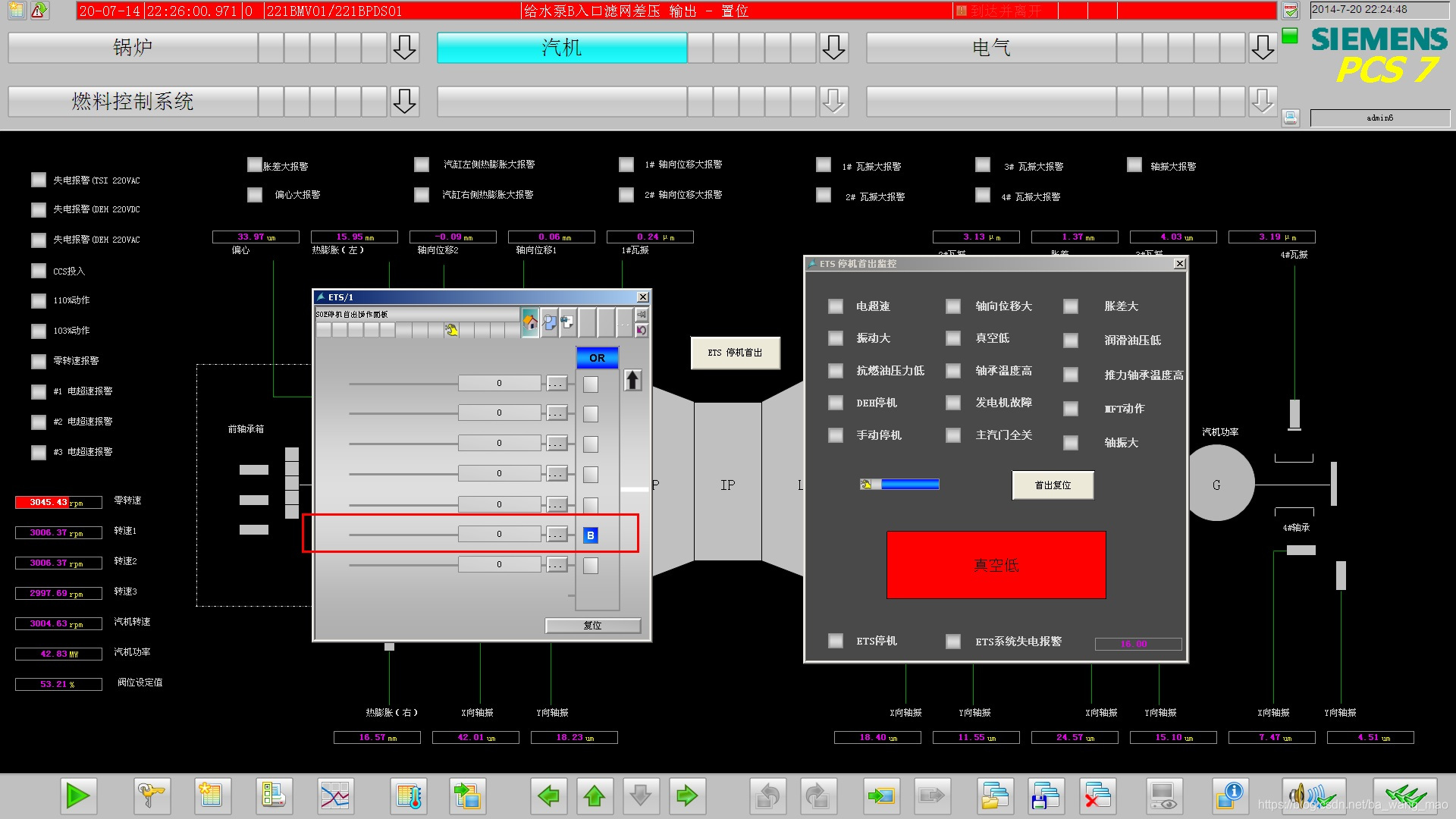
Task: Toggle the 电超速 checkbox
Action: (835, 306)
